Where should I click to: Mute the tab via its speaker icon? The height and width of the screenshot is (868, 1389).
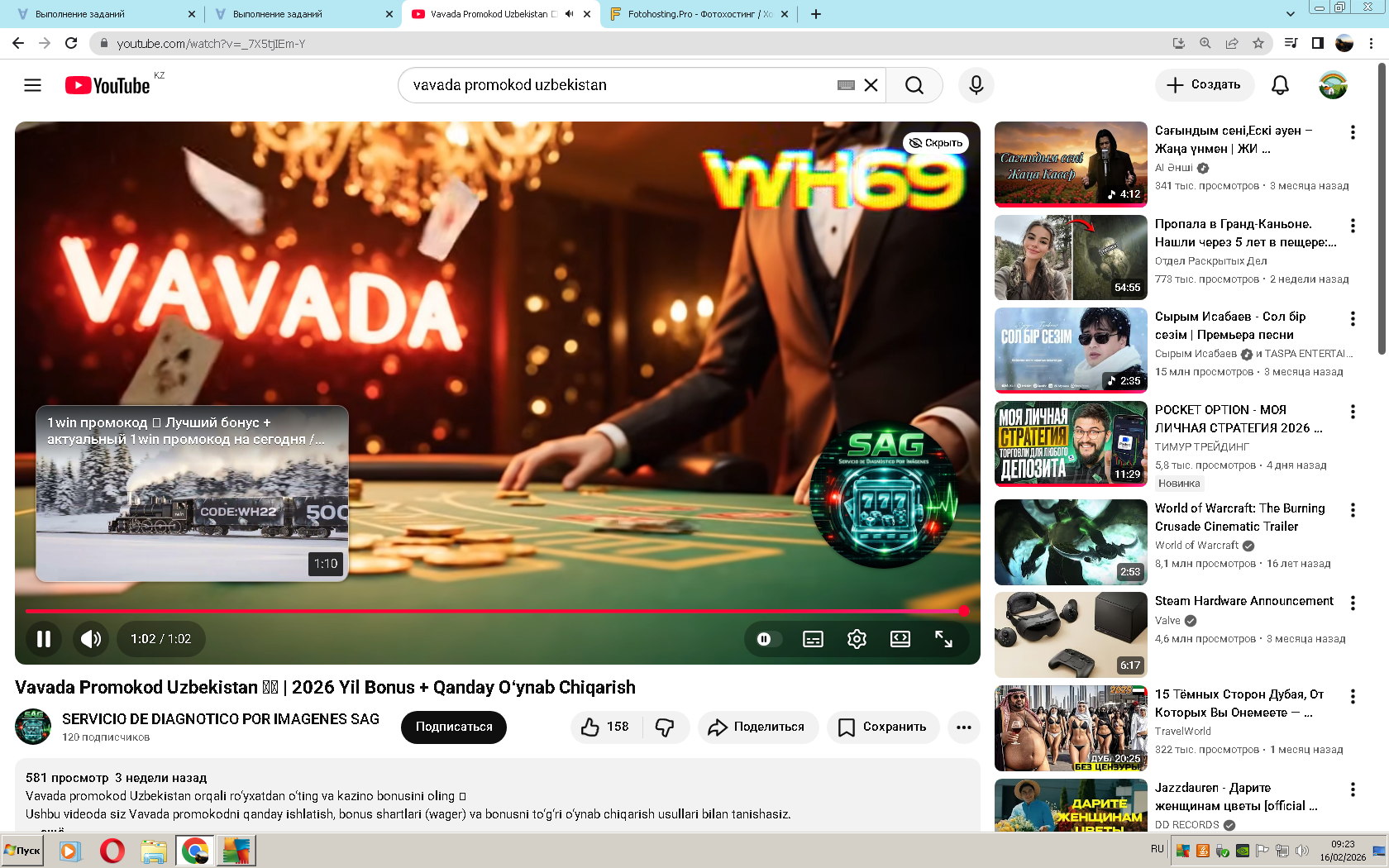tap(569, 14)
